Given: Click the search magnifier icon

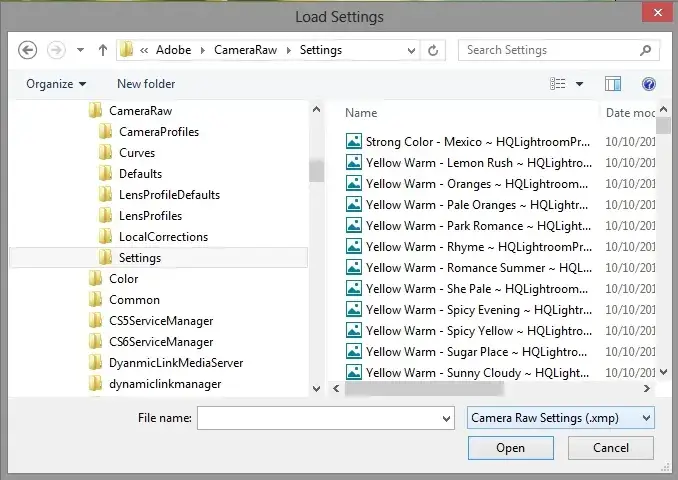Looking at the screenshot, I should pos(645,50).
